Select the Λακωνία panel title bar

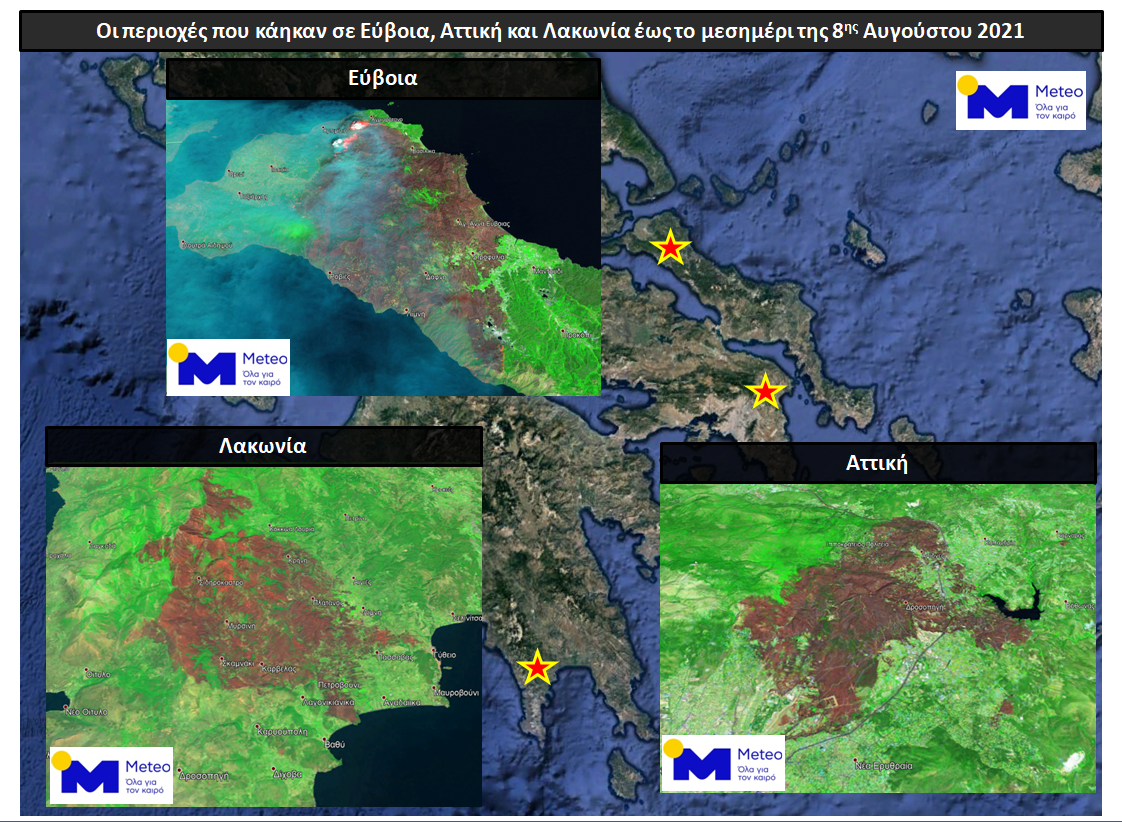[263, 446]
